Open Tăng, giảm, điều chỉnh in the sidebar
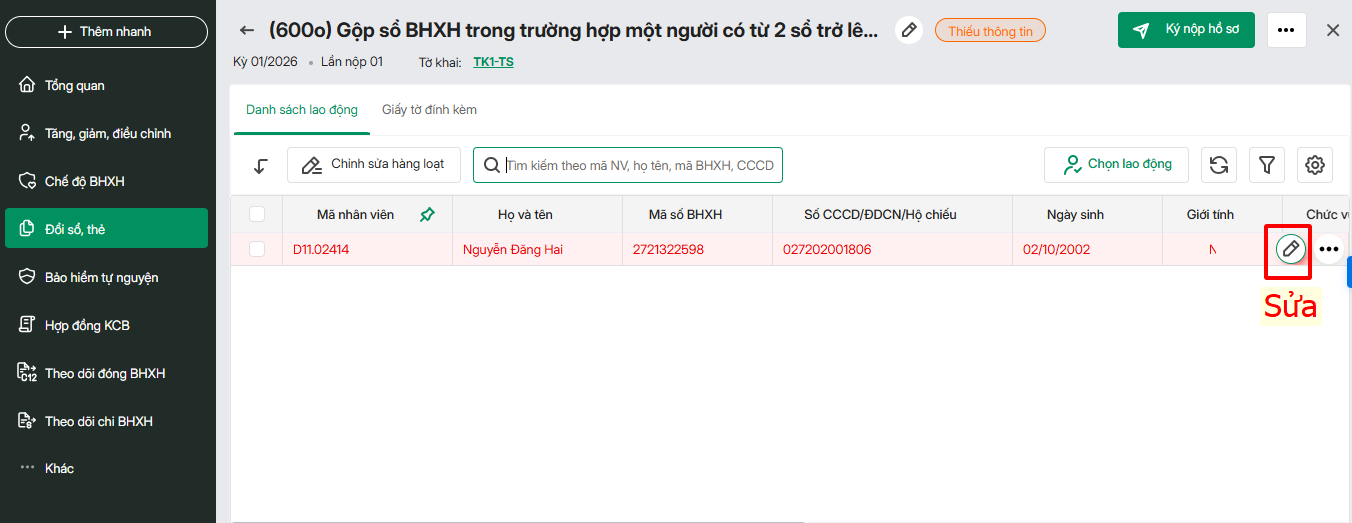This screenshot has height=523, width=1352. 107,133
